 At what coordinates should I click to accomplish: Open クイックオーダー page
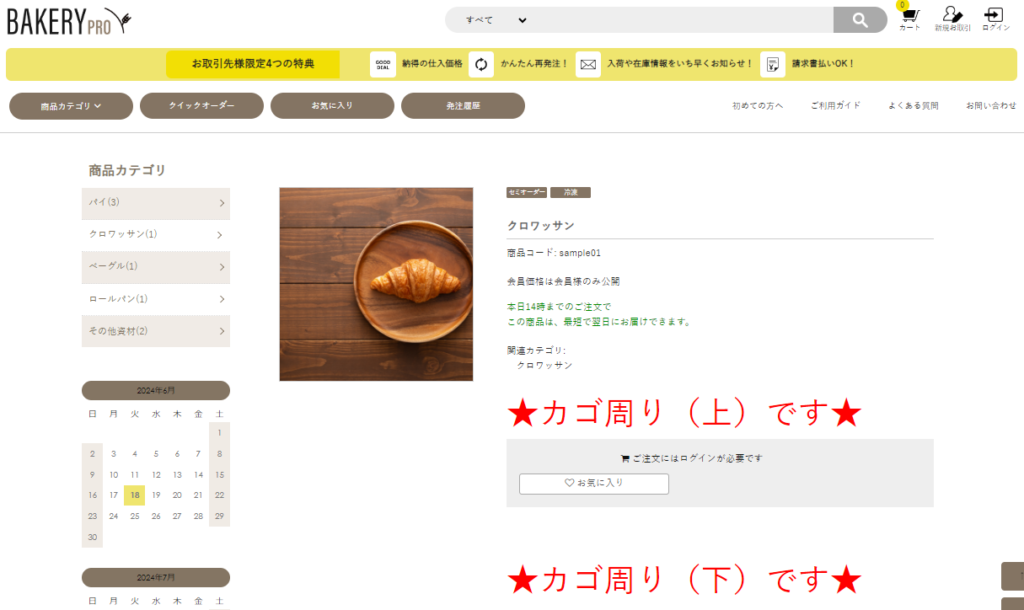tap(201, 106)
